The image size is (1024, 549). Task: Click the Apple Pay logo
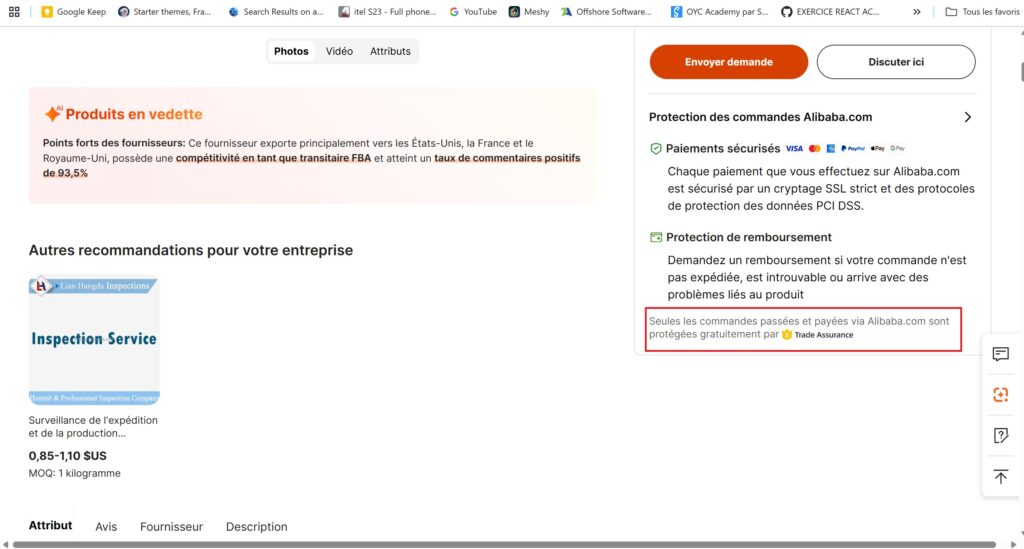click(877, 149)
